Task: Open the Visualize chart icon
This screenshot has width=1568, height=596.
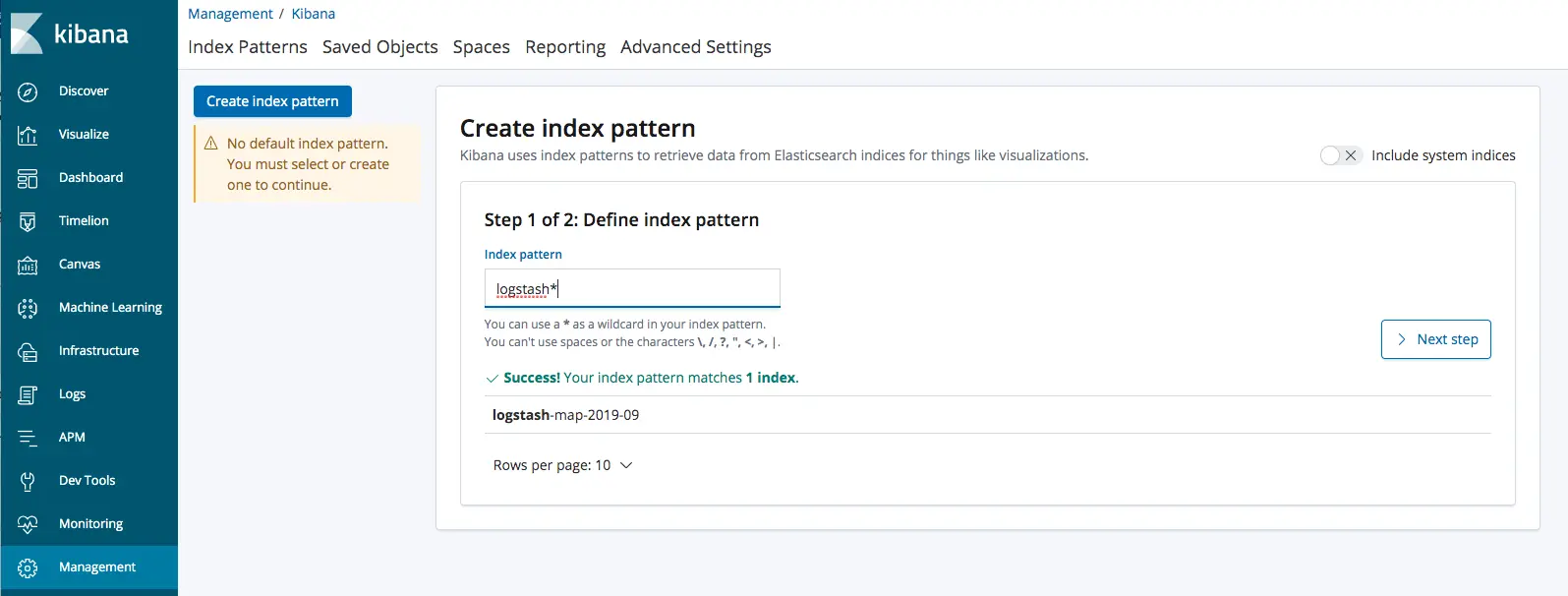Action: click(28, 135)
